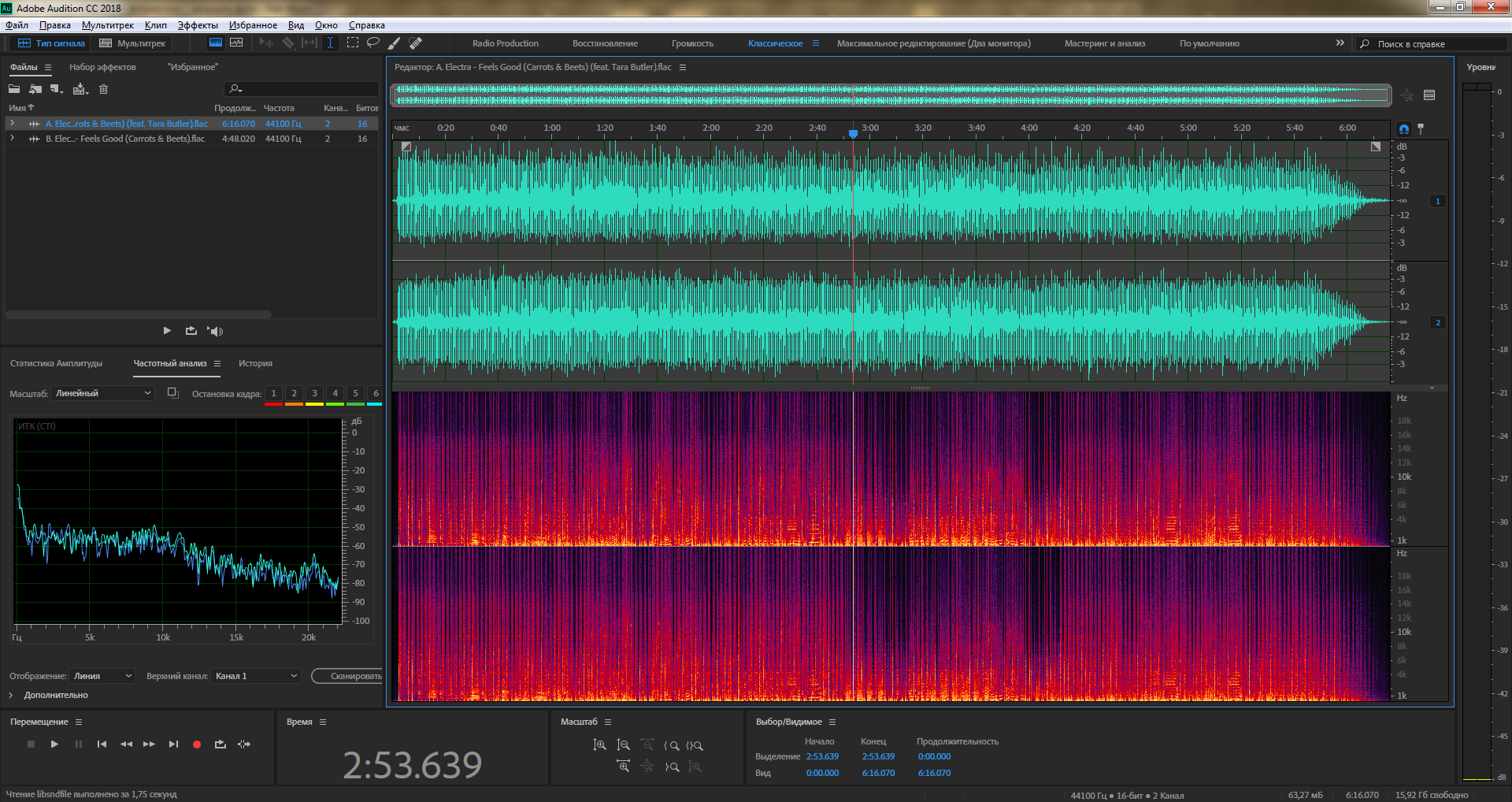
Task: Toggle the Skip Selection transport icon
Action: pos(244,744)
